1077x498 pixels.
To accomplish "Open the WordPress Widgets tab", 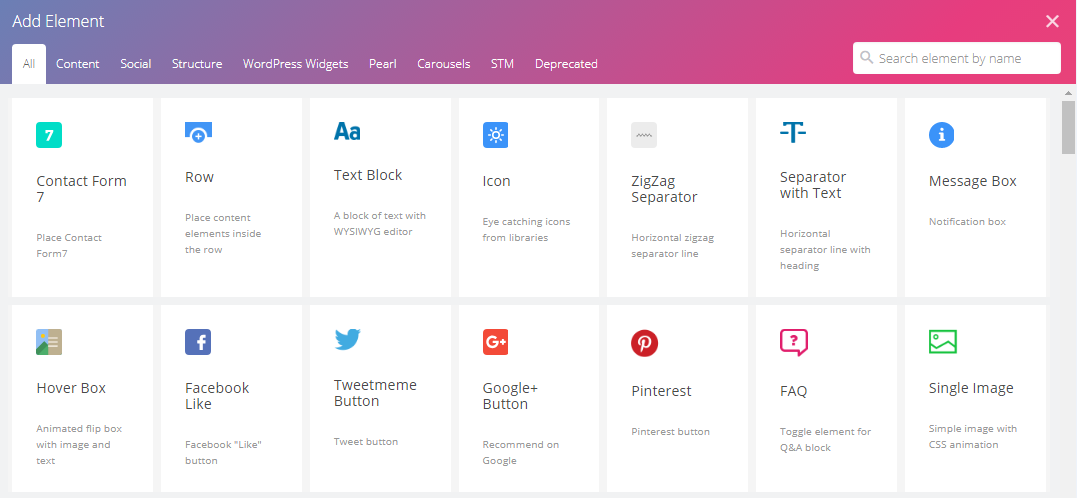I will pos(295,64).
